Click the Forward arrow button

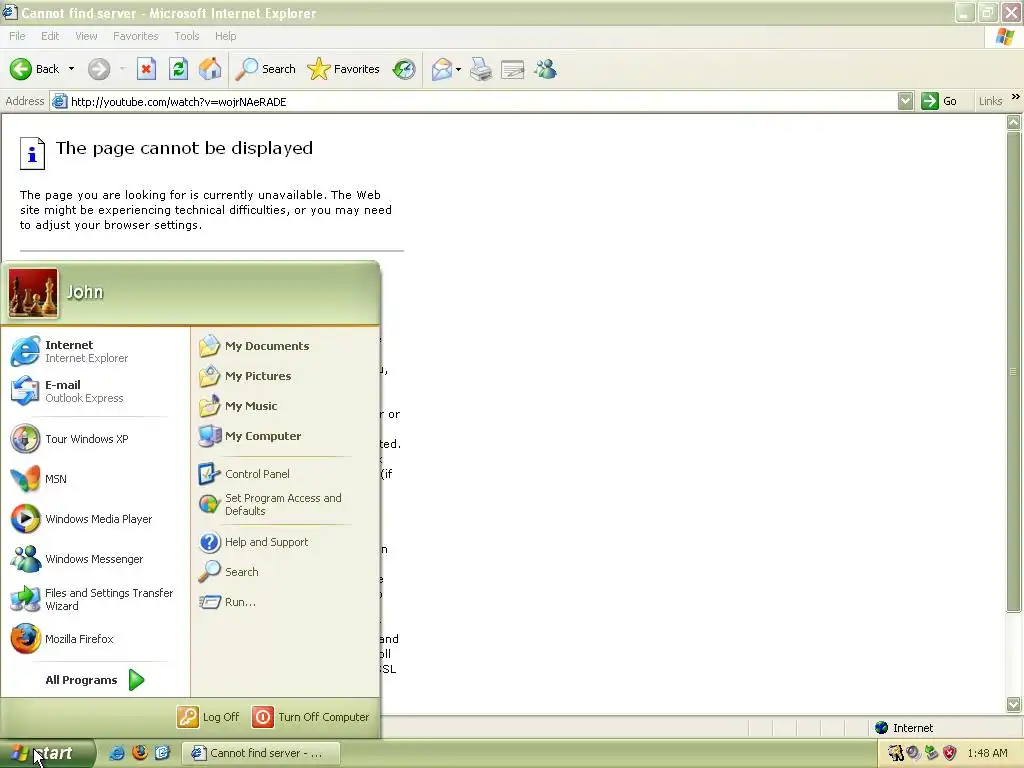pos(99,69)
